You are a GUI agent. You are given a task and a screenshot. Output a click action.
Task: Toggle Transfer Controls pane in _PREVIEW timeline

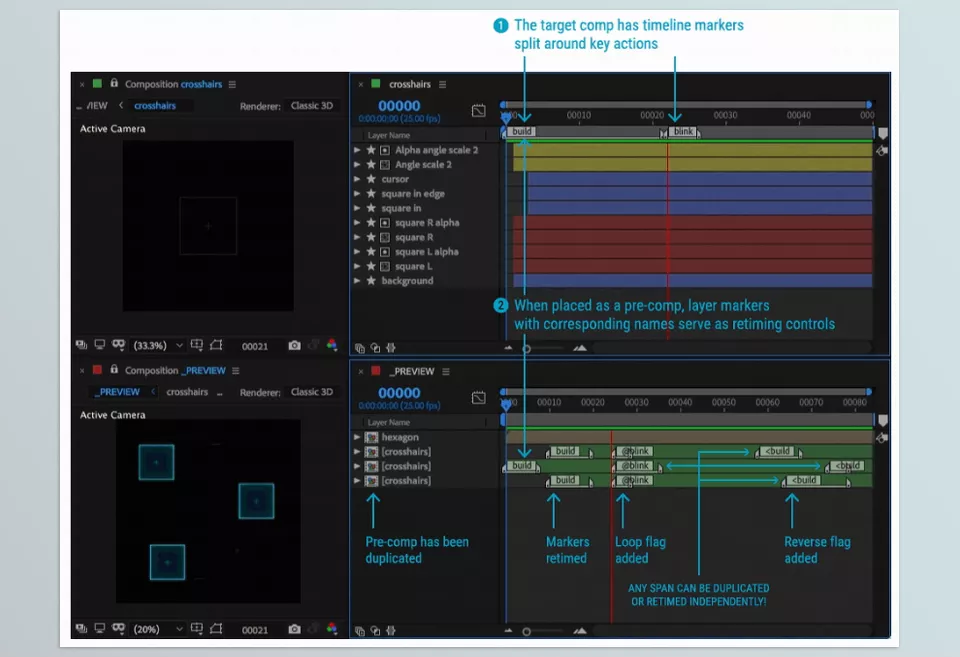(x=375, y=631)
